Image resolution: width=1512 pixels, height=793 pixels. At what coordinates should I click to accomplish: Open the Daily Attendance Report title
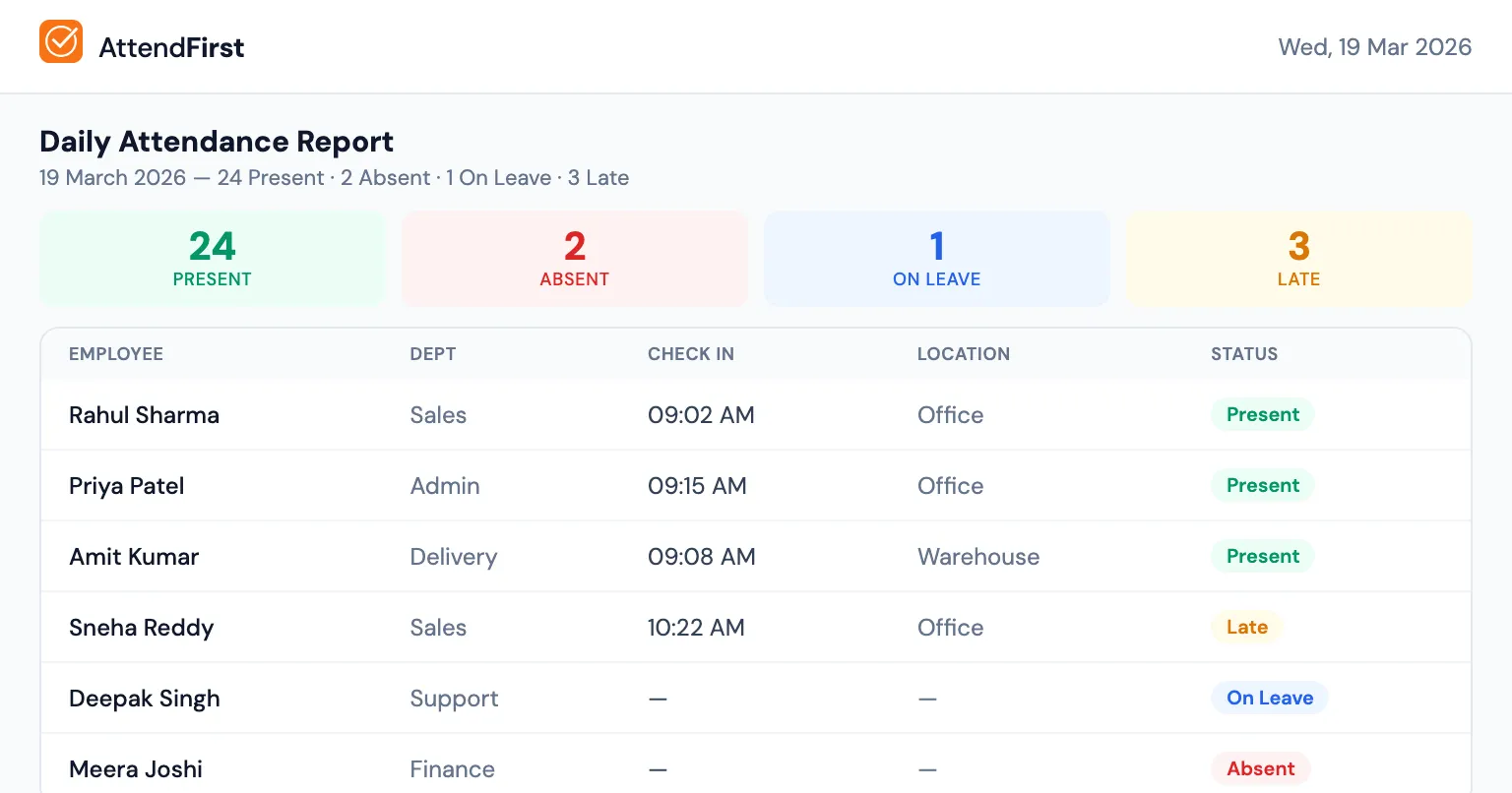216,141
